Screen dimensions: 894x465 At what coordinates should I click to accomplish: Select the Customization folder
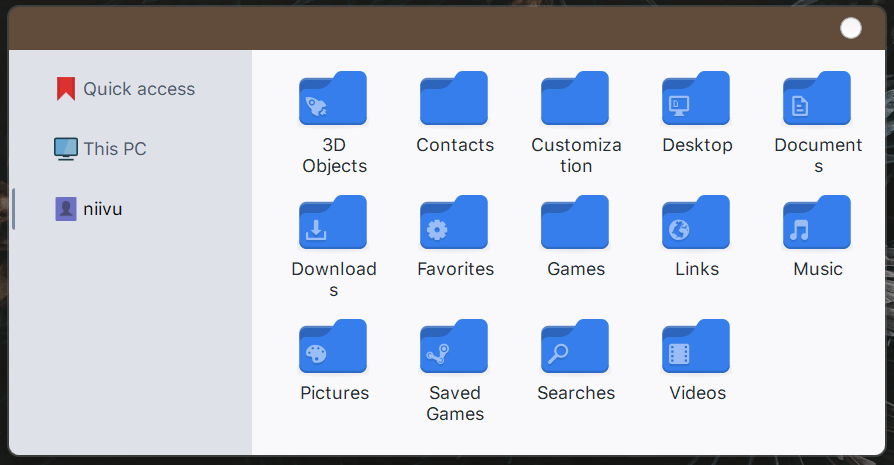point(576,100)
